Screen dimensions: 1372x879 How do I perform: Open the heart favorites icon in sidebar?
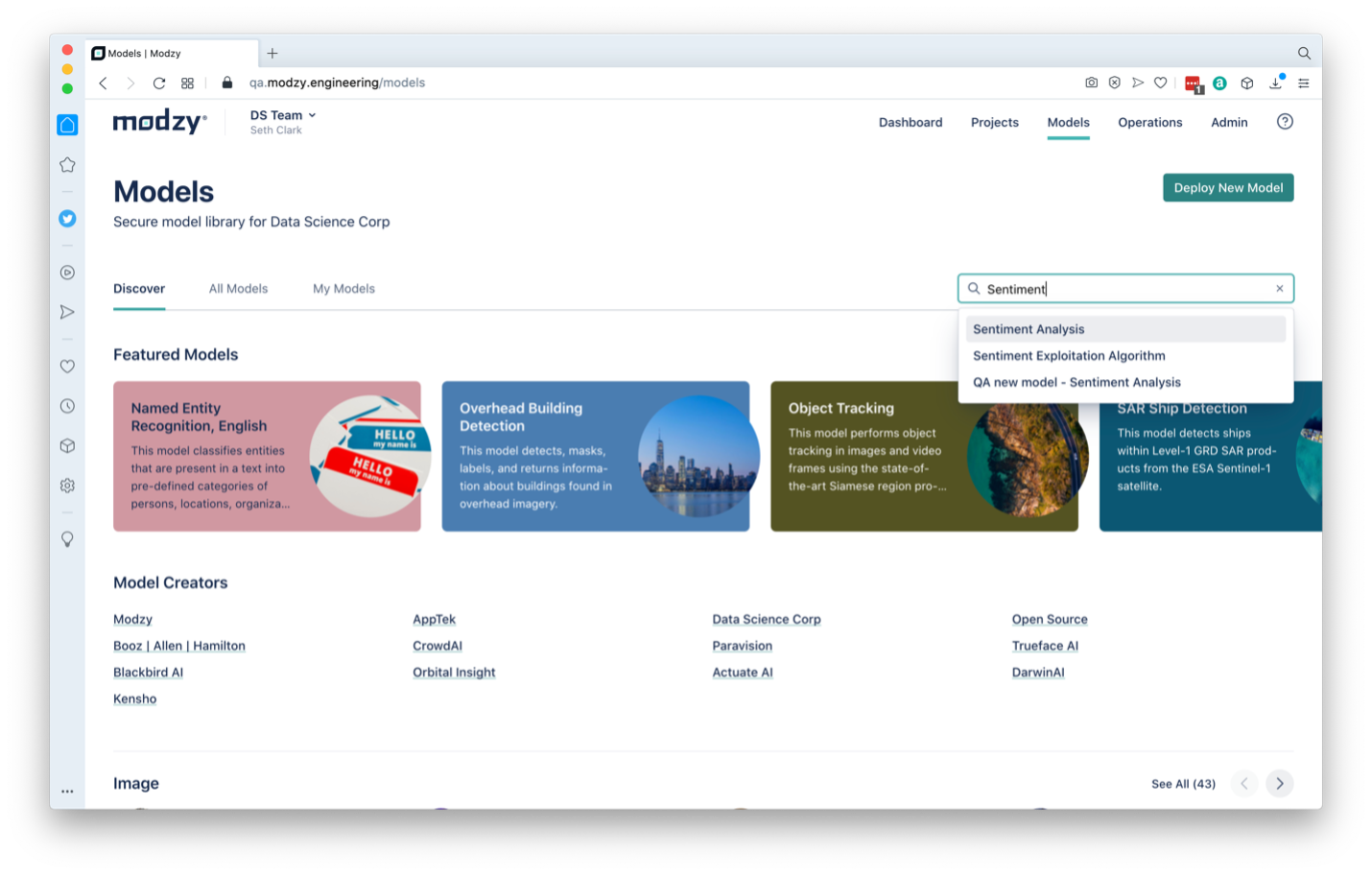[67, 367]
